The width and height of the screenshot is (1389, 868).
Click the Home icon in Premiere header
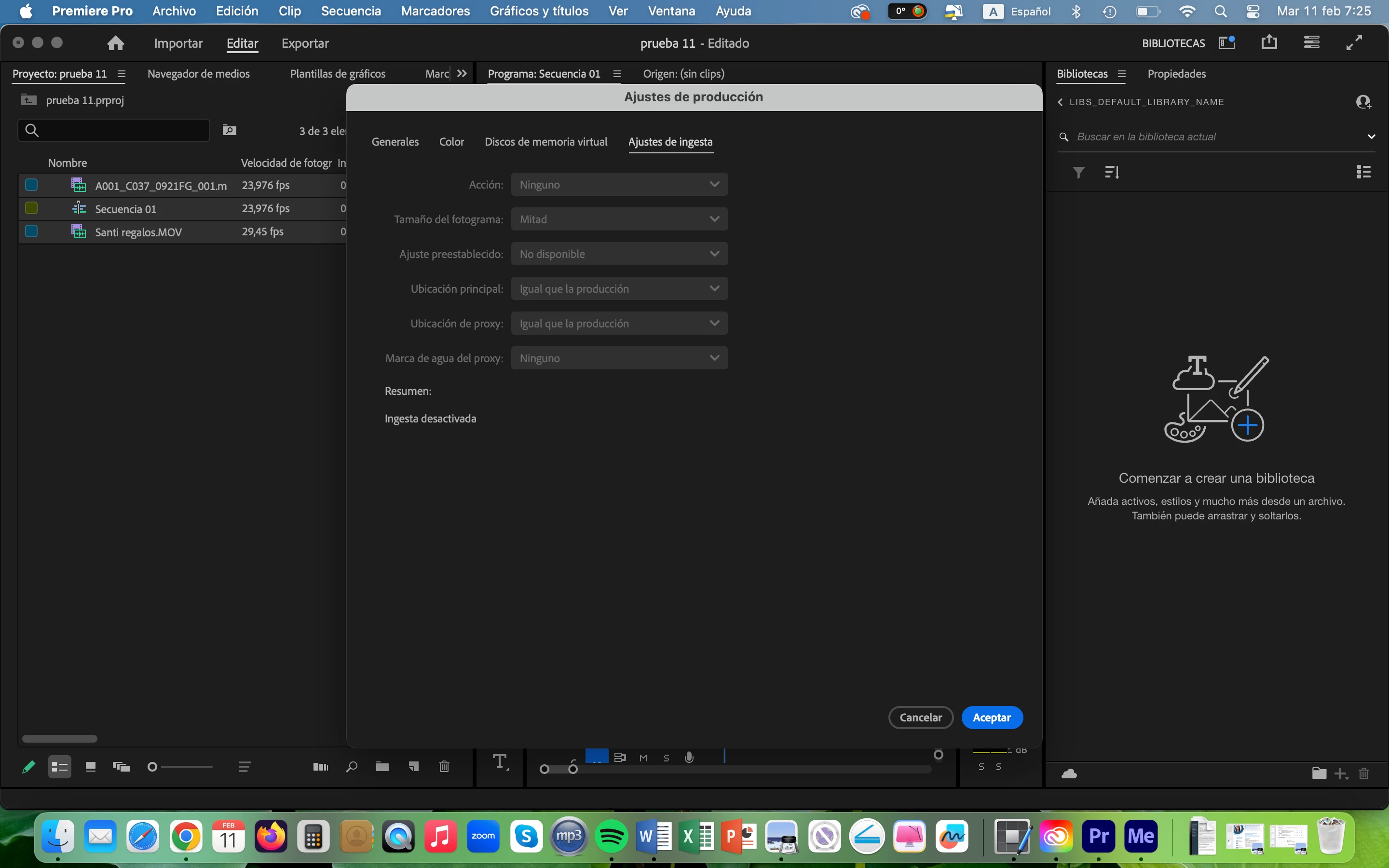pyautogui.click(x=115, y=43)
